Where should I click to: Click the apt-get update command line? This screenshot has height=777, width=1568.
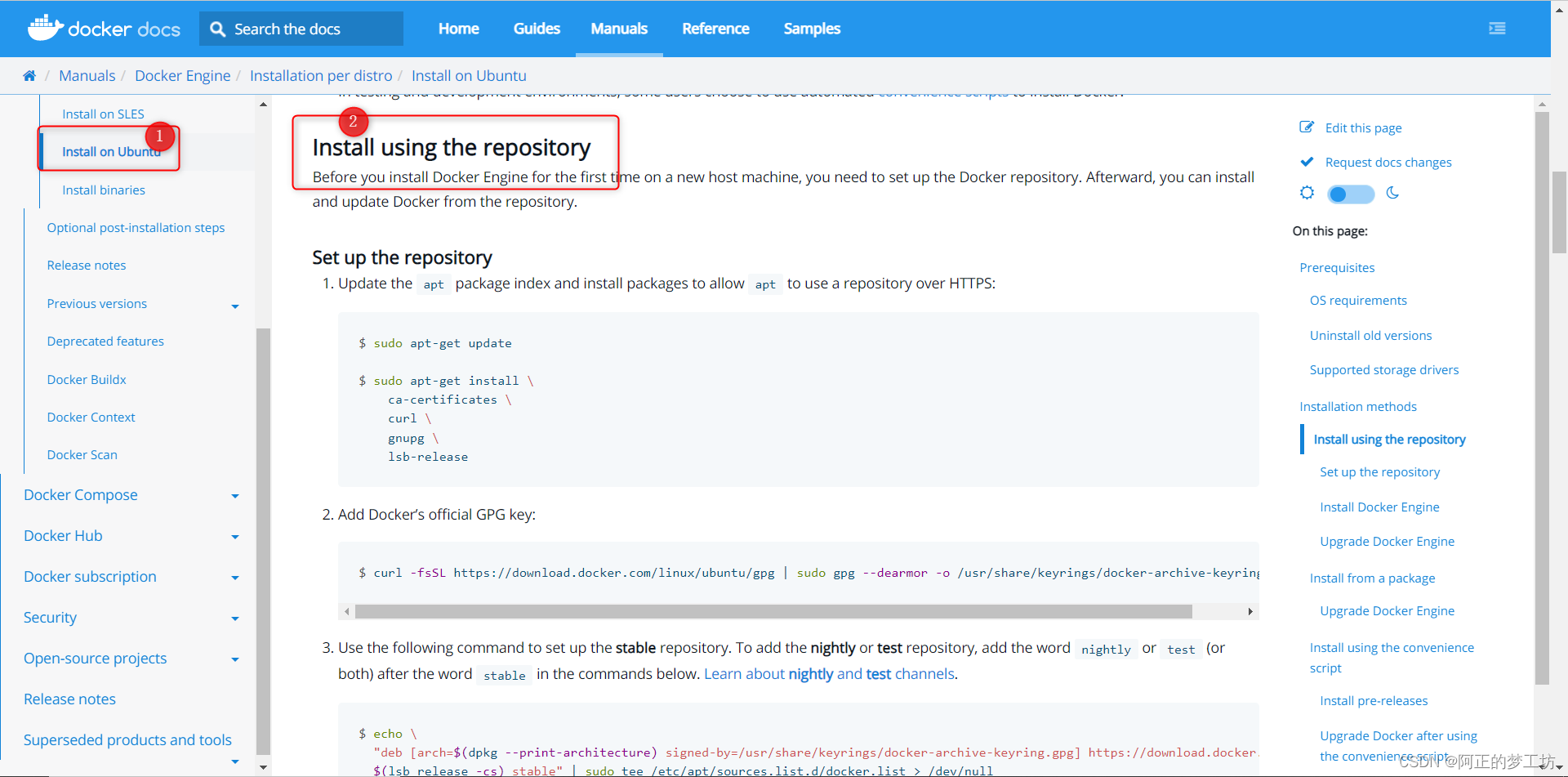pyautogui.click(x=435, y=343)
